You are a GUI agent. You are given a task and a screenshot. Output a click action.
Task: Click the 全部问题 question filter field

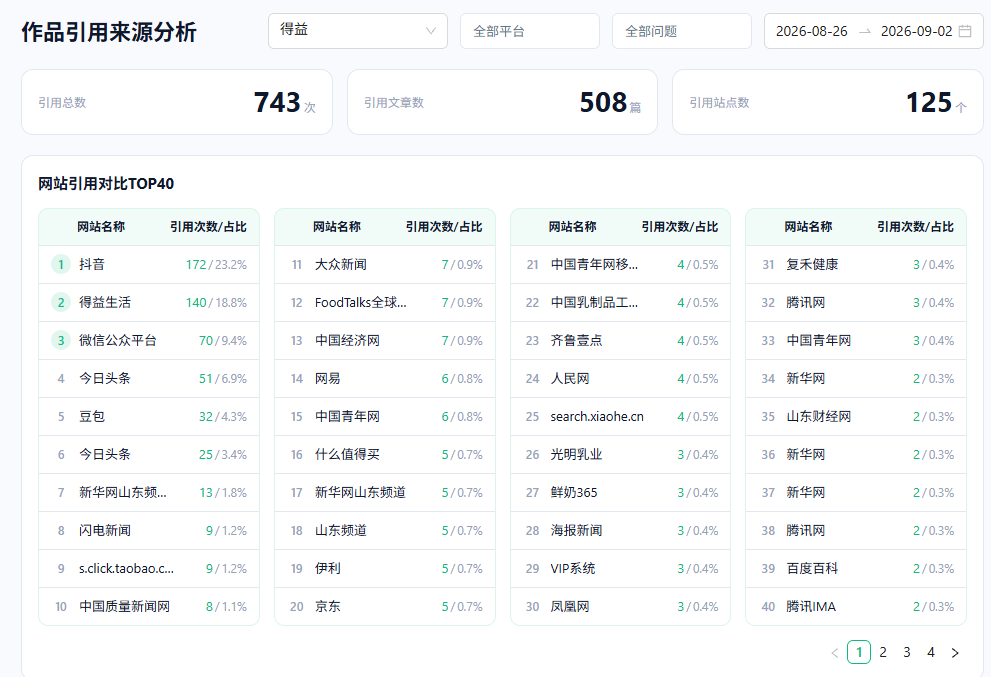tap(681, 31)
